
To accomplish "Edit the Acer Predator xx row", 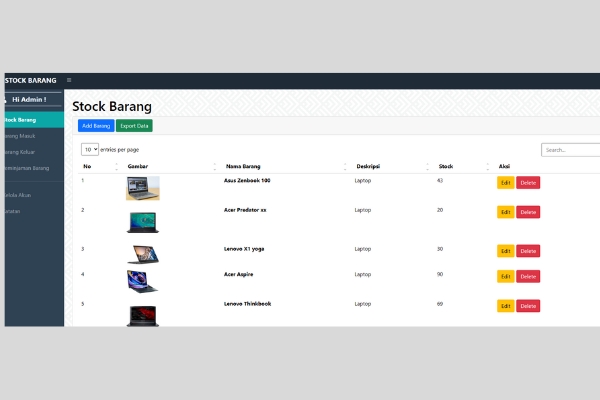I will click(505, 212).
